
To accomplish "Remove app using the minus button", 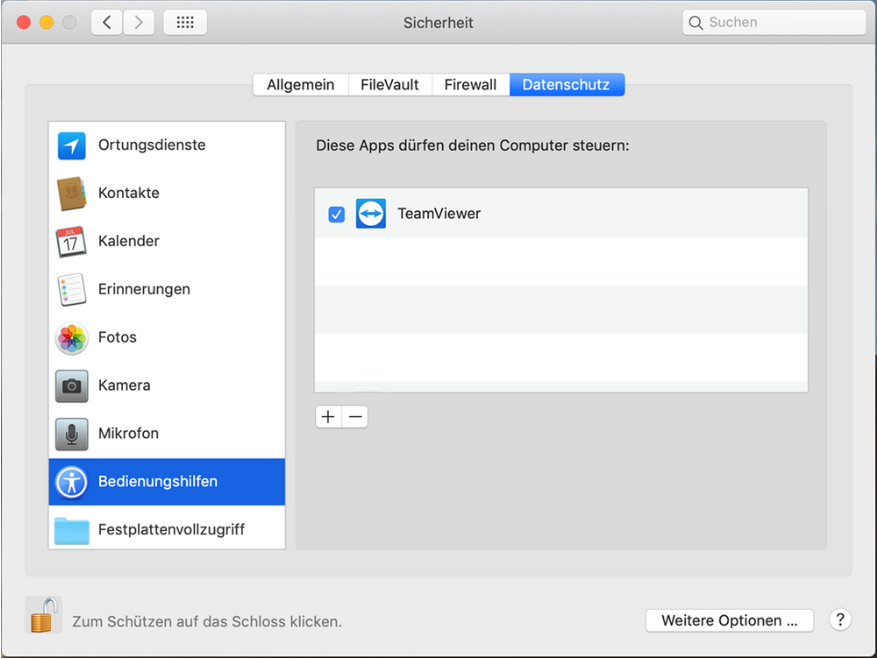I will coord(355,417).
